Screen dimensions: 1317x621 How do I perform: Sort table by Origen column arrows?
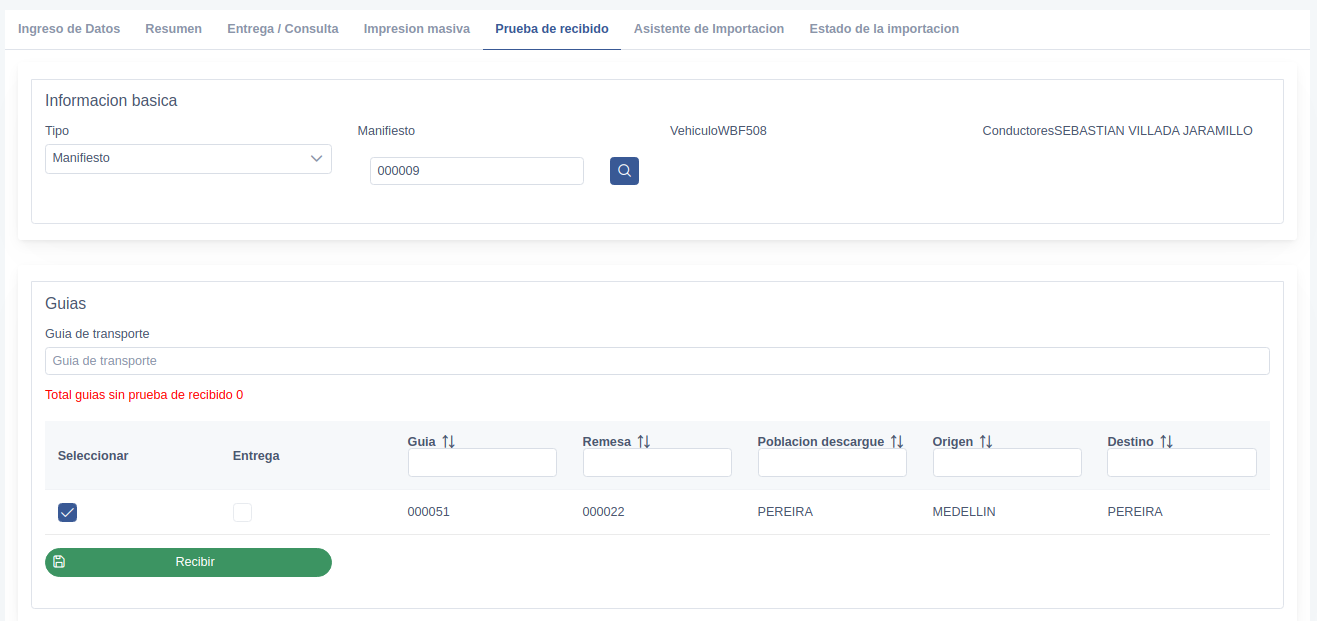tap(985, 441)
